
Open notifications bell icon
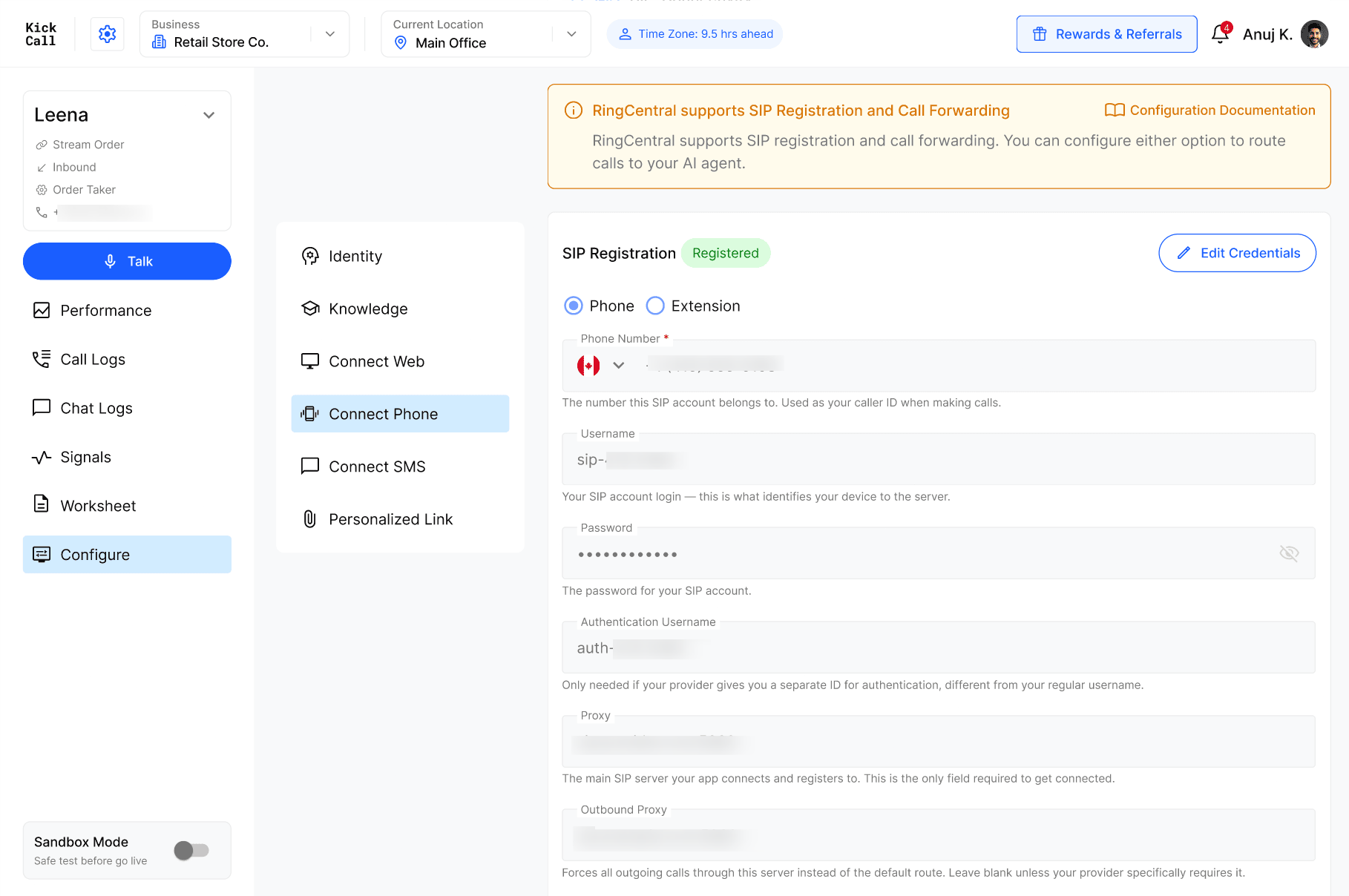point(1220,34)
